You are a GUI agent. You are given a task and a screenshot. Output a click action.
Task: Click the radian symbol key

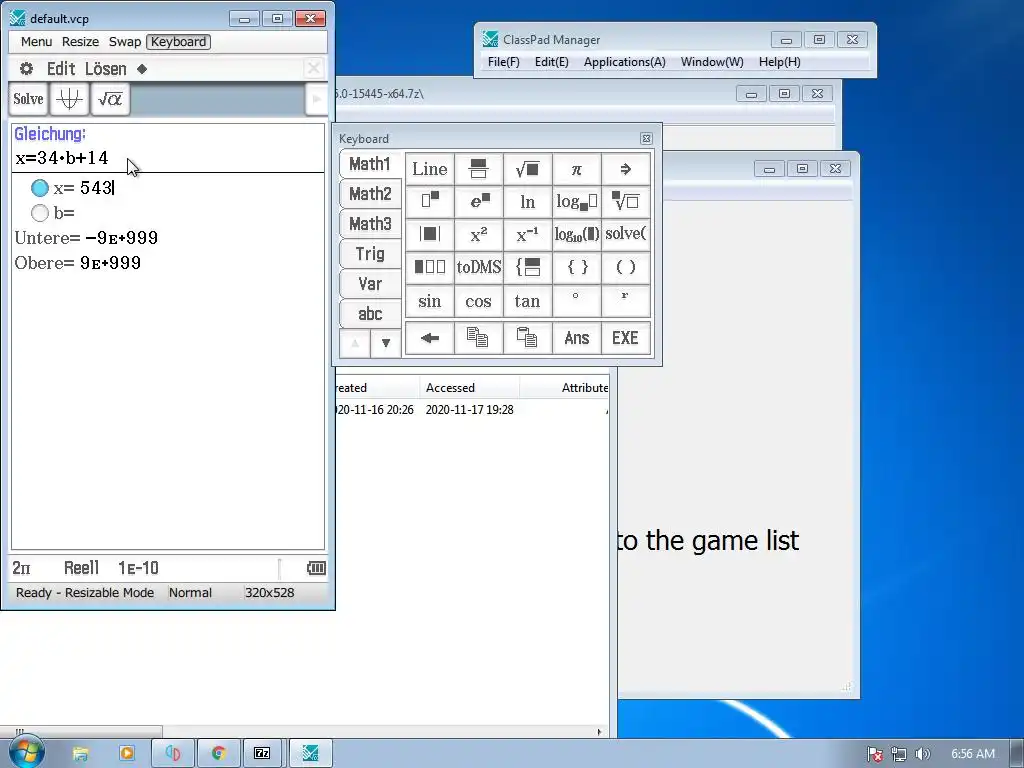(x=626, y=301)
